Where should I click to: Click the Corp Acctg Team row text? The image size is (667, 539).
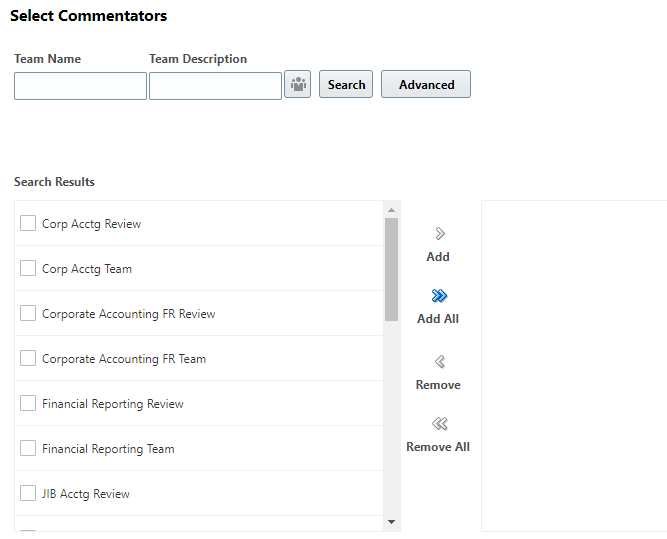pyautogui.click(x=87, y=269)
